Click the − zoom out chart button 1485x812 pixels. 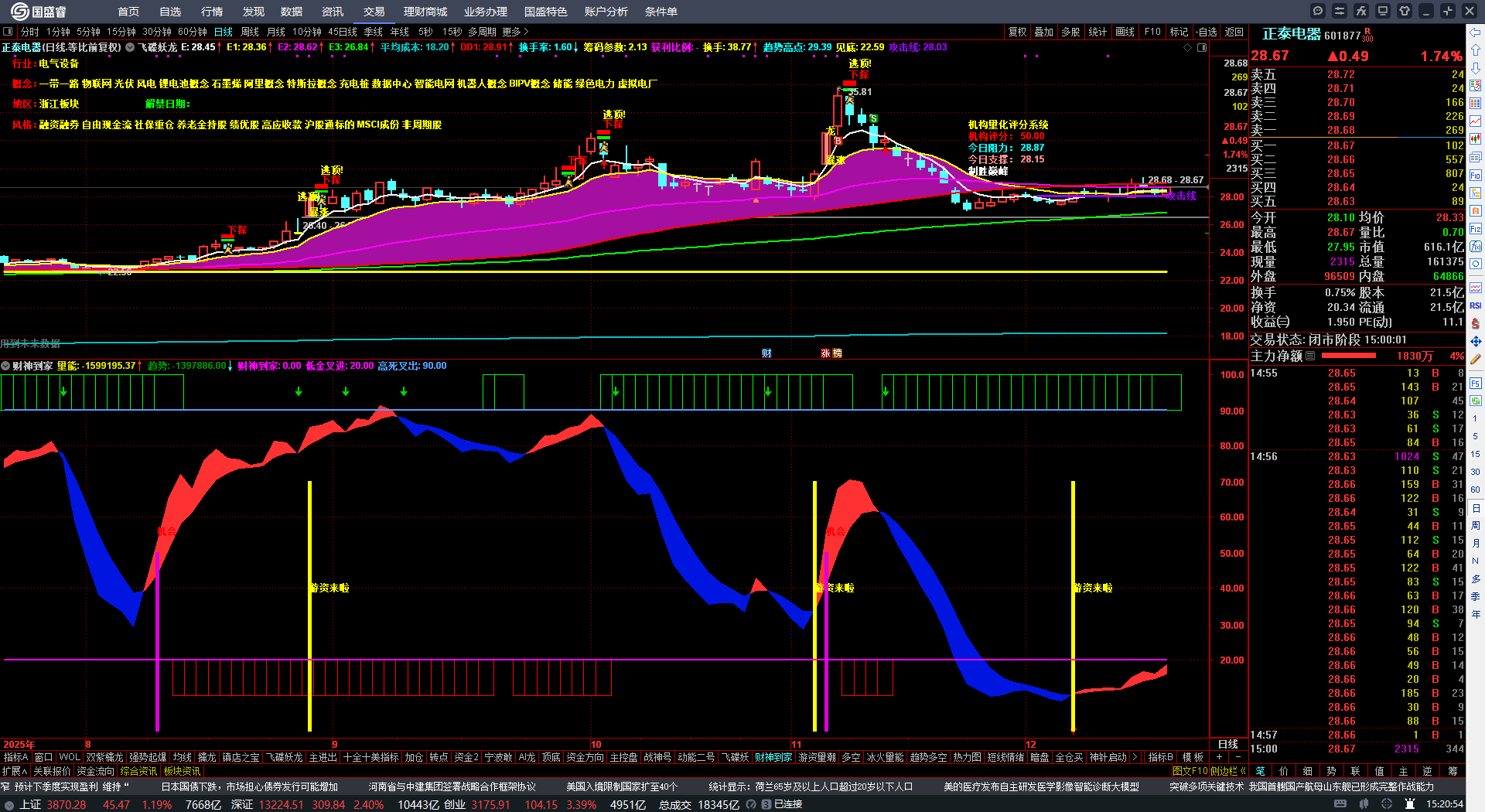pyautogui.click(x=1237, y=757)
